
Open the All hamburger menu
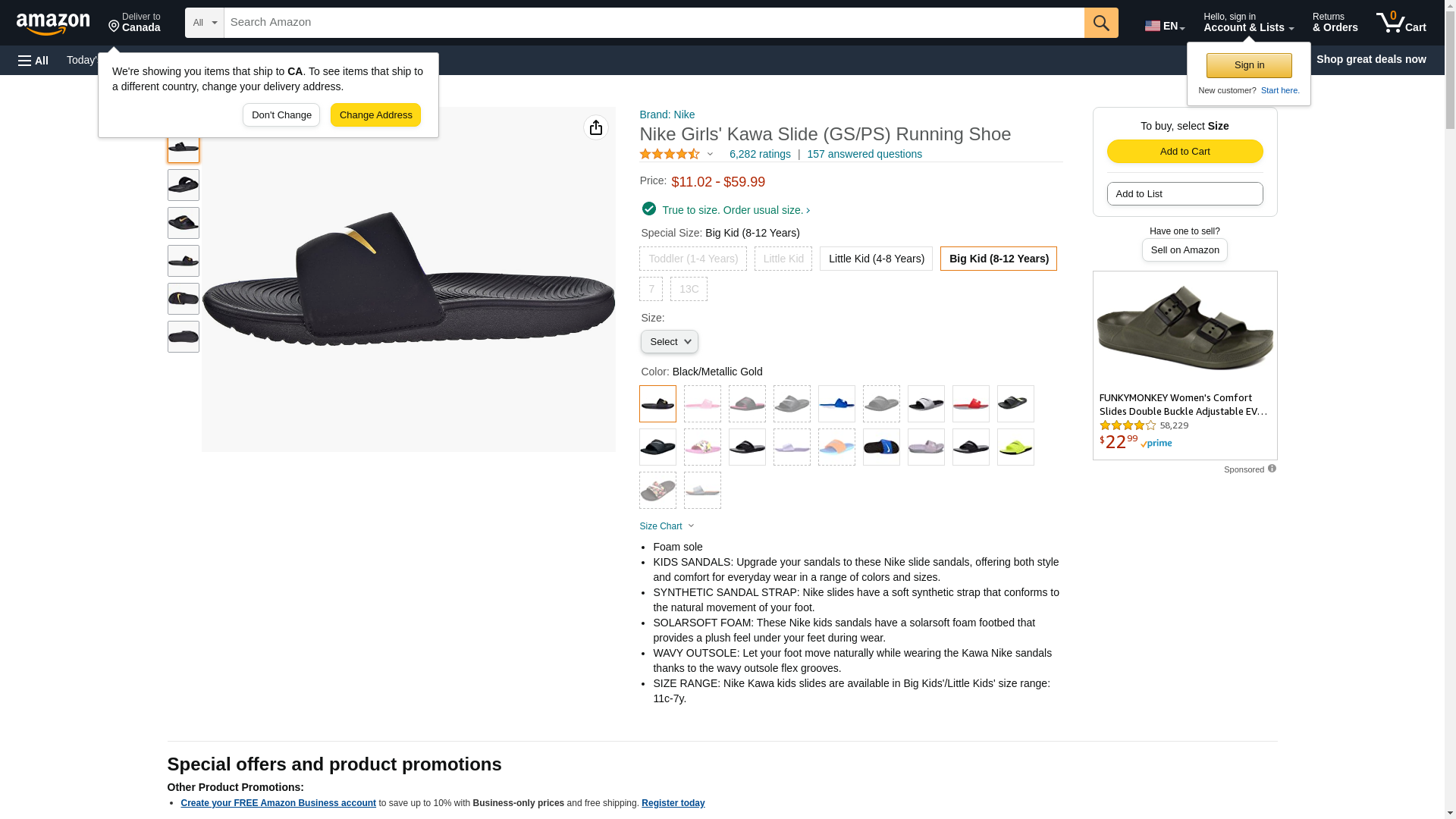[33, 60]
